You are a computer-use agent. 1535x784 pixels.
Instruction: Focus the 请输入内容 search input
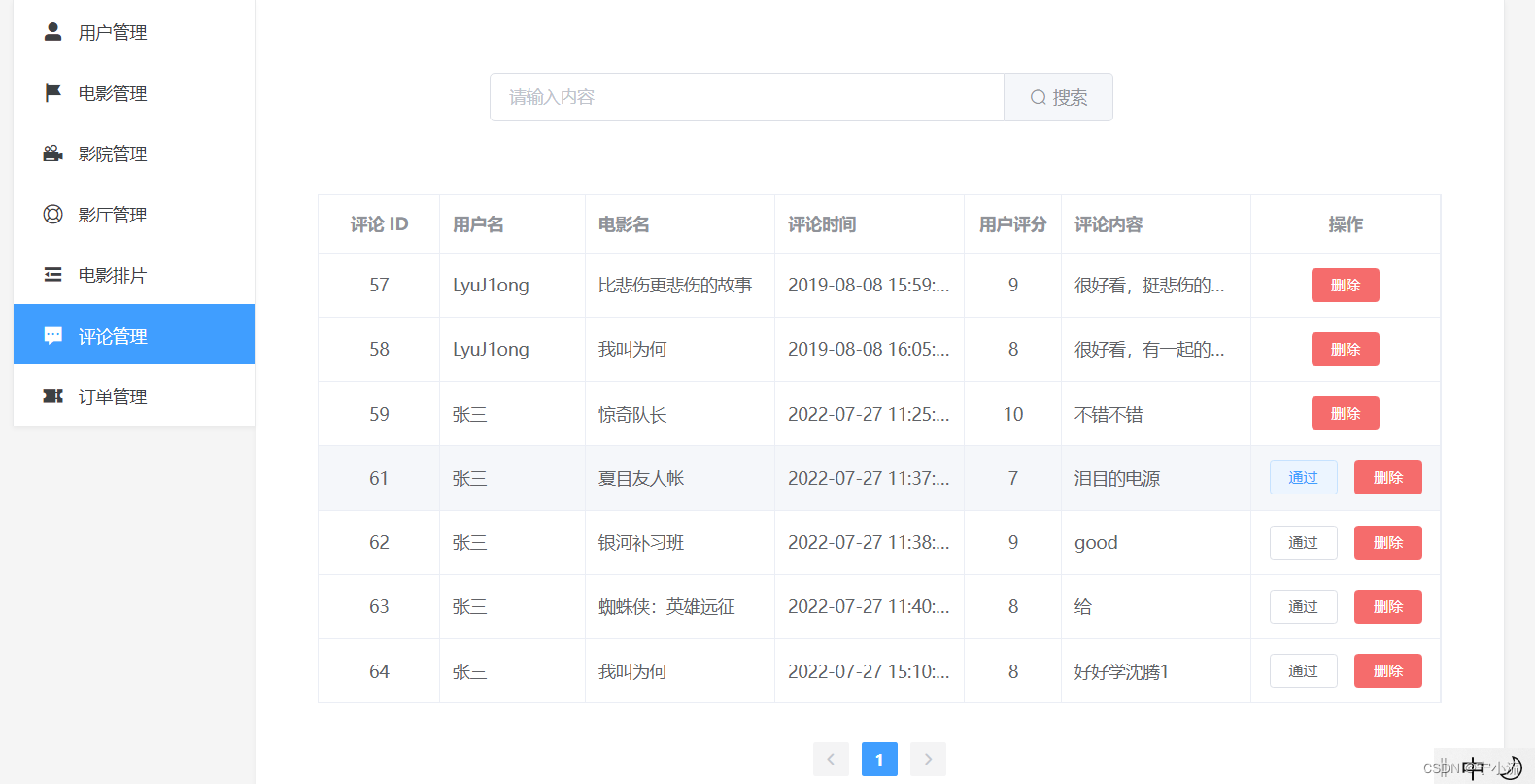point(747,97)
